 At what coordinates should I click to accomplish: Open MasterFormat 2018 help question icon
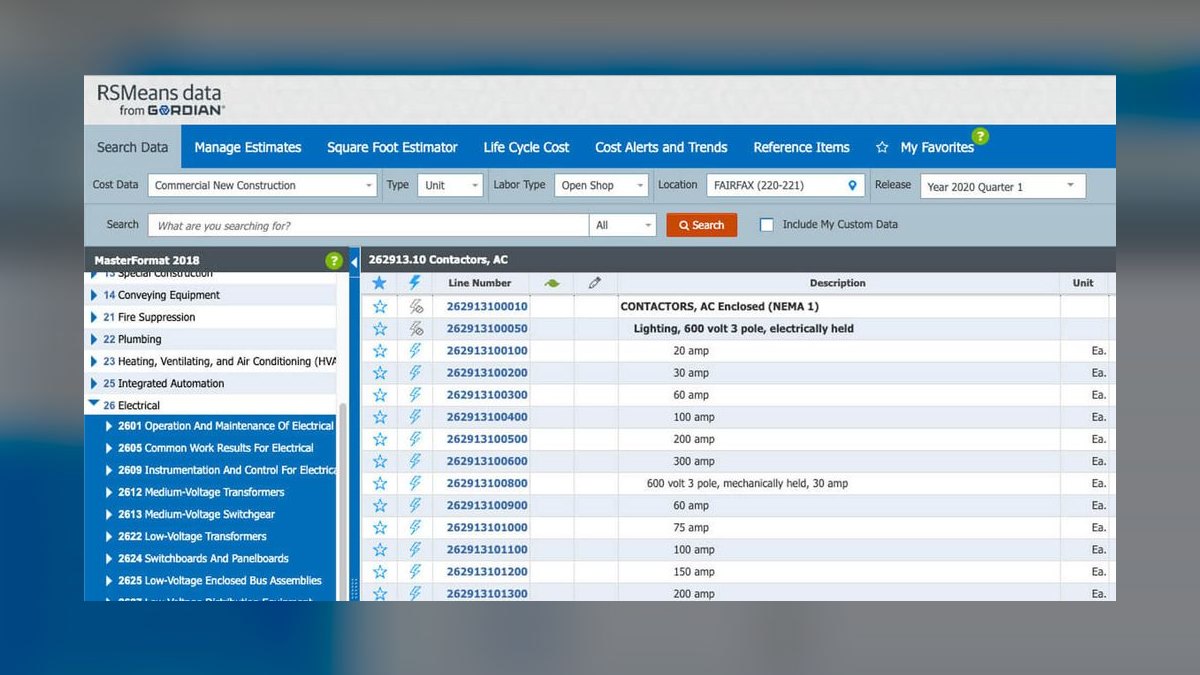[334, 261]
